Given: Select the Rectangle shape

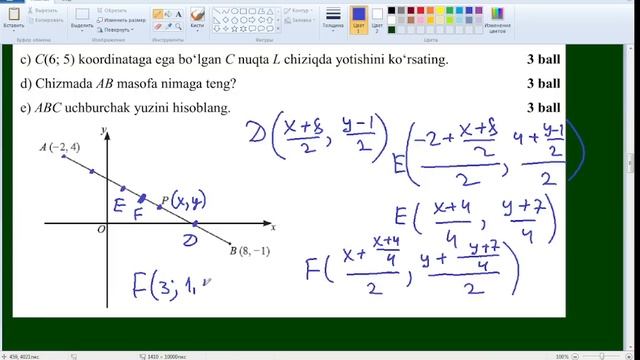Looking at the screenshot, I should click(x=244, y=11).
